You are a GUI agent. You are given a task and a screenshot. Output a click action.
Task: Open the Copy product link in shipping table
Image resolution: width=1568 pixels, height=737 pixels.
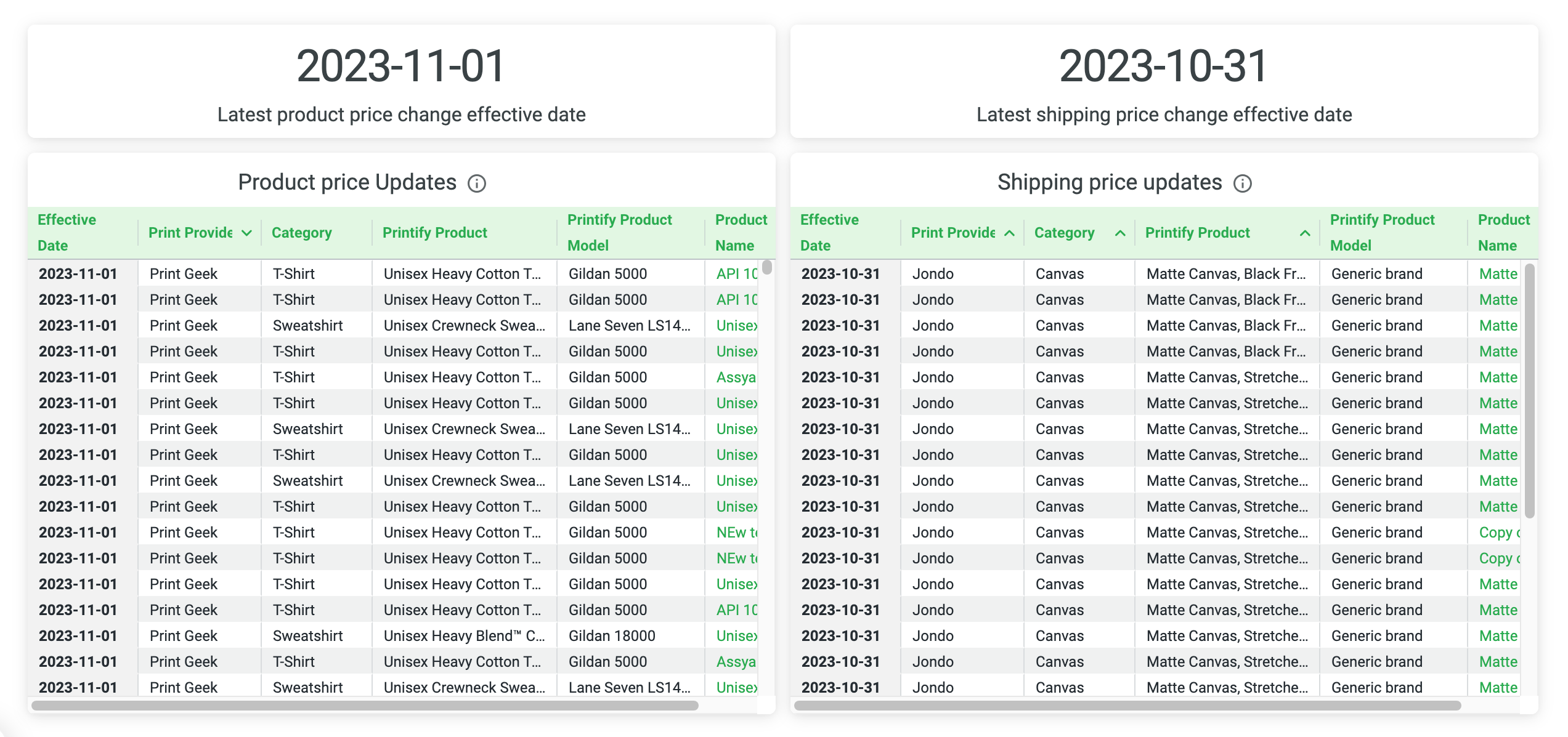[1498, 532]
